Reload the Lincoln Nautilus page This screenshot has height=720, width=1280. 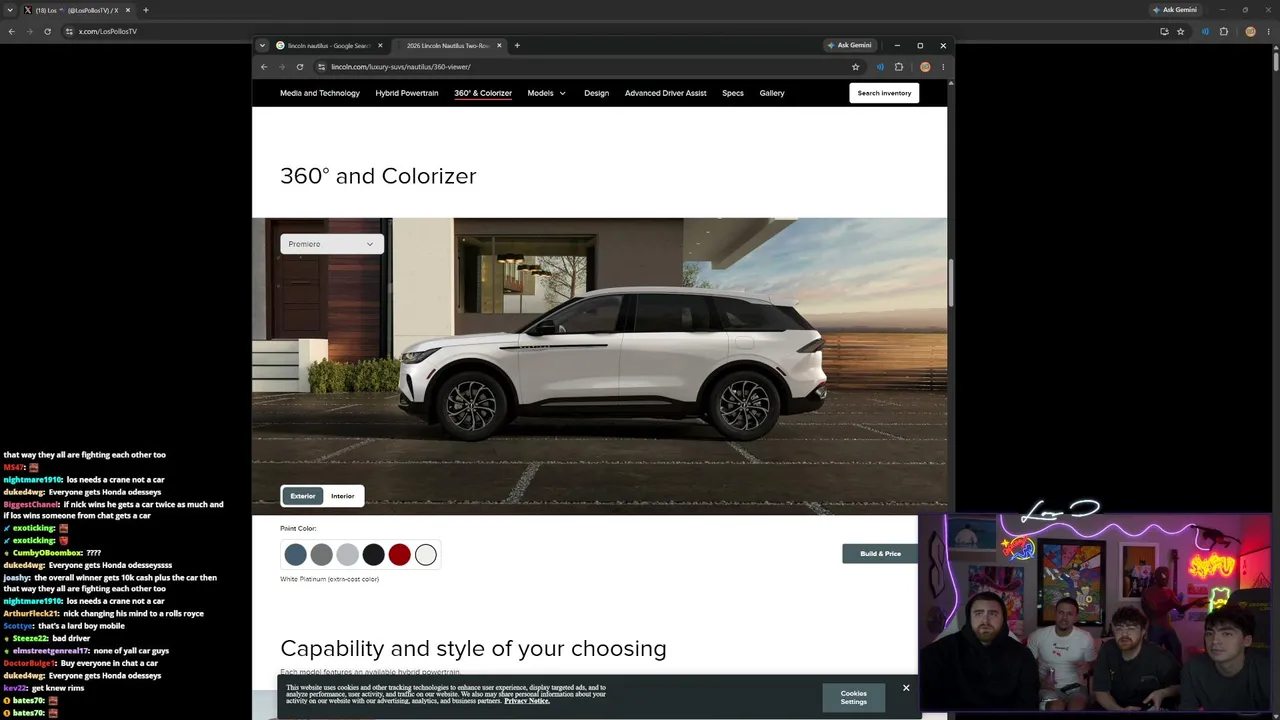(x=300, y=67)
